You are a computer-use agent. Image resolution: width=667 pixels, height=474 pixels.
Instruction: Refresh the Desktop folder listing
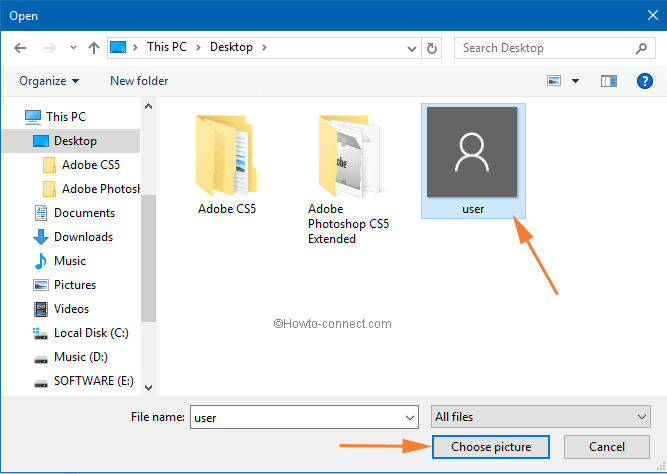432,48
